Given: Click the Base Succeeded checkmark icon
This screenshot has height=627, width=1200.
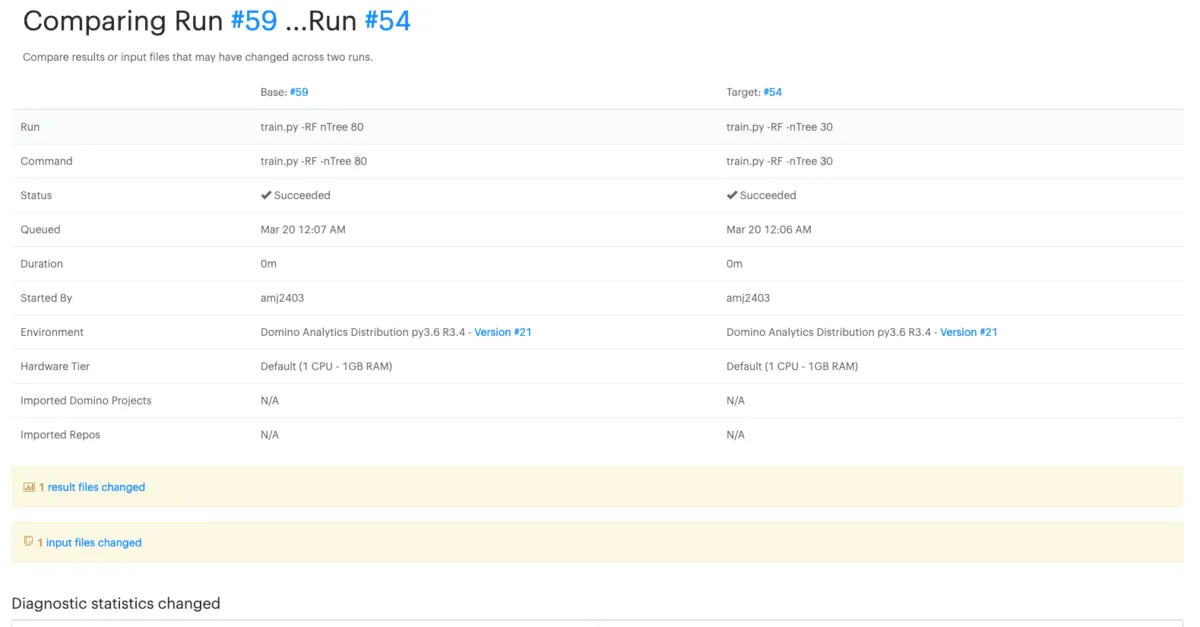Looking at the screenshot, I should (266, 195).
